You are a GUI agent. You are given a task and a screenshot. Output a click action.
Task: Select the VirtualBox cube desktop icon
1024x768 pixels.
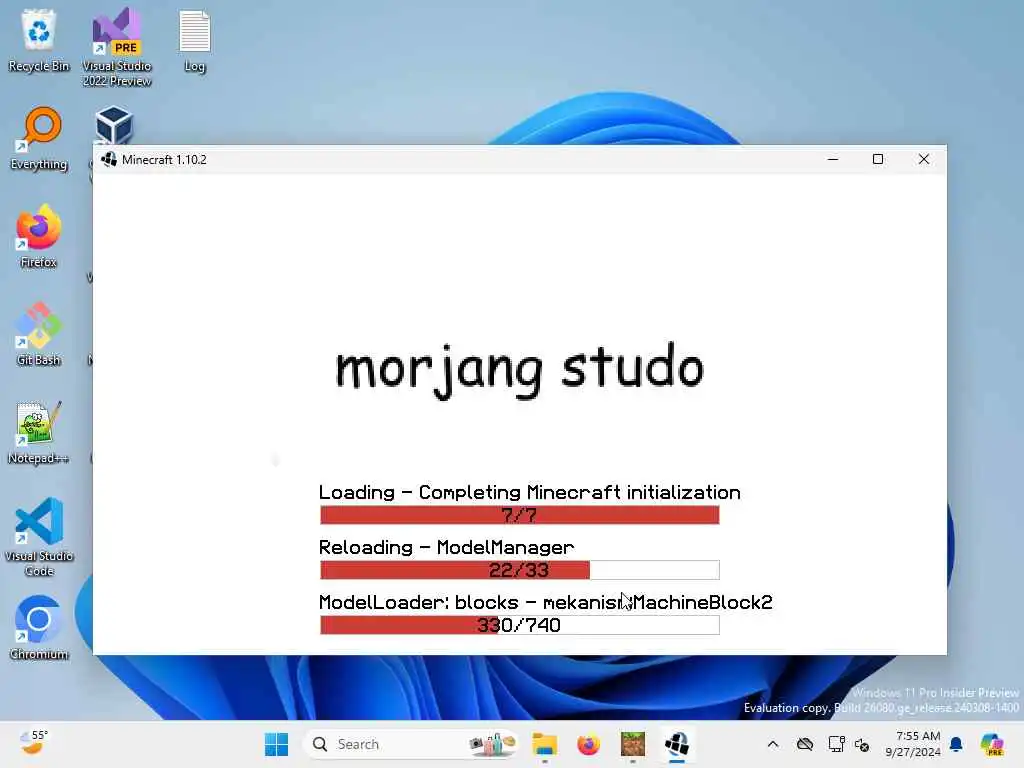coord(114,125)
